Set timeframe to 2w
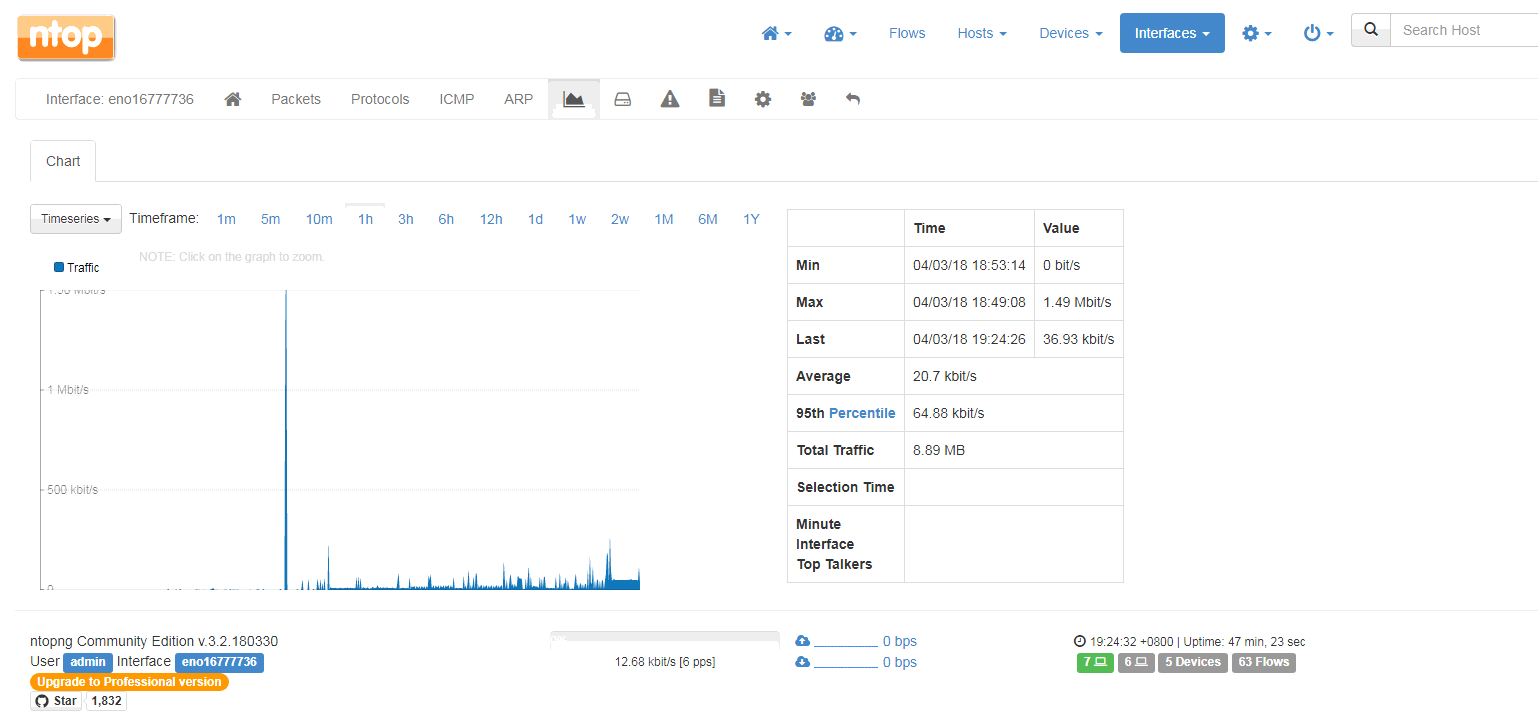1538x721 pixels. (620, 219)
